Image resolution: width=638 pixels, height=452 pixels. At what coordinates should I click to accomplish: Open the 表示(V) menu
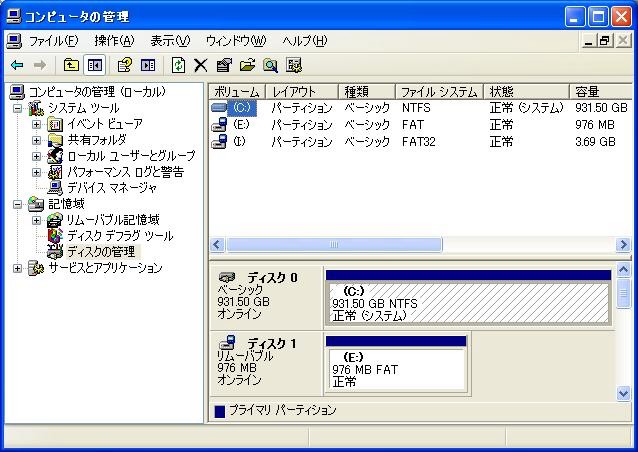point(170,41)
